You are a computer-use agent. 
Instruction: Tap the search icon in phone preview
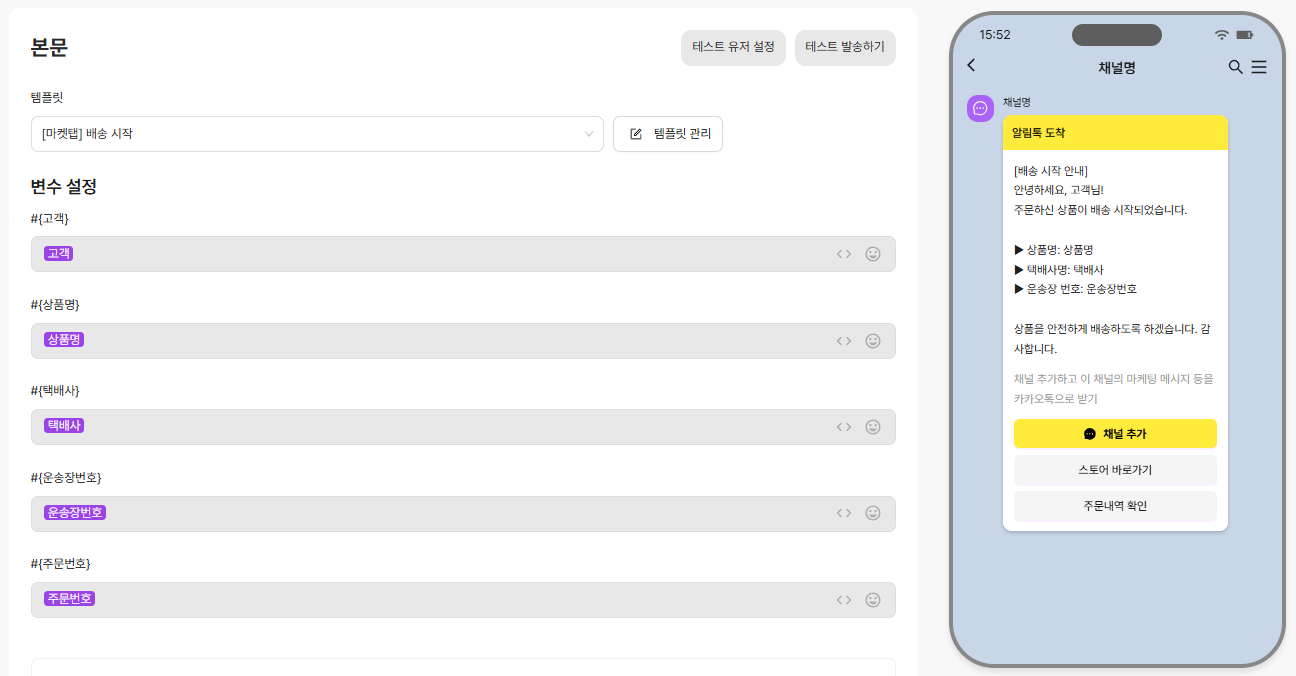1236,67
